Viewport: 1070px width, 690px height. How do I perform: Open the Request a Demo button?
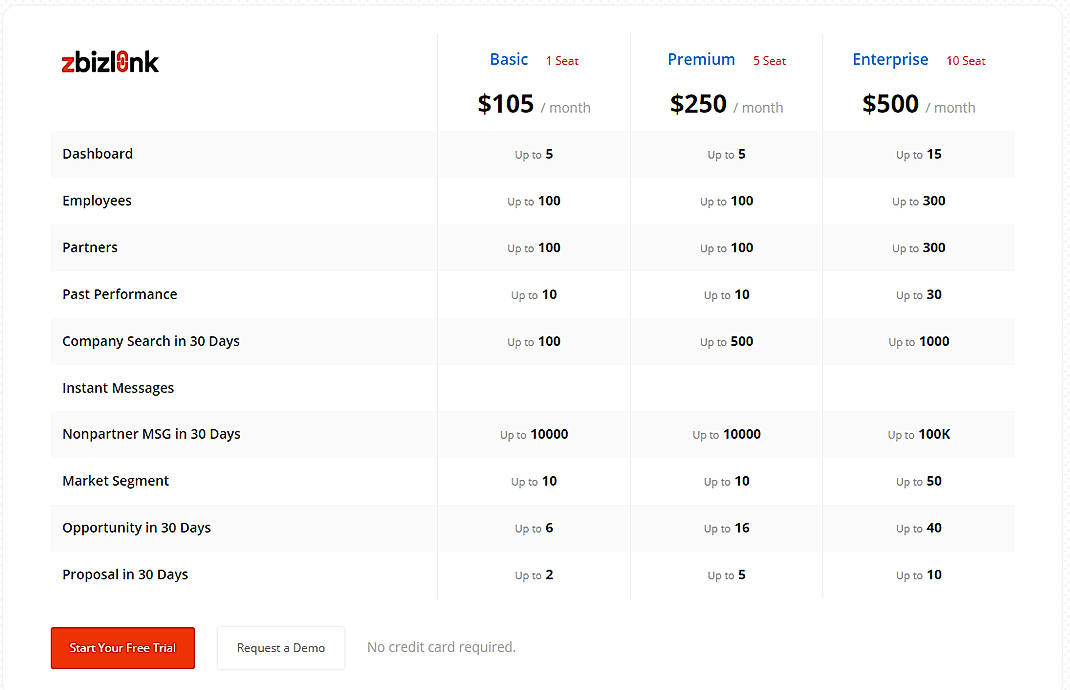(281, 648)
